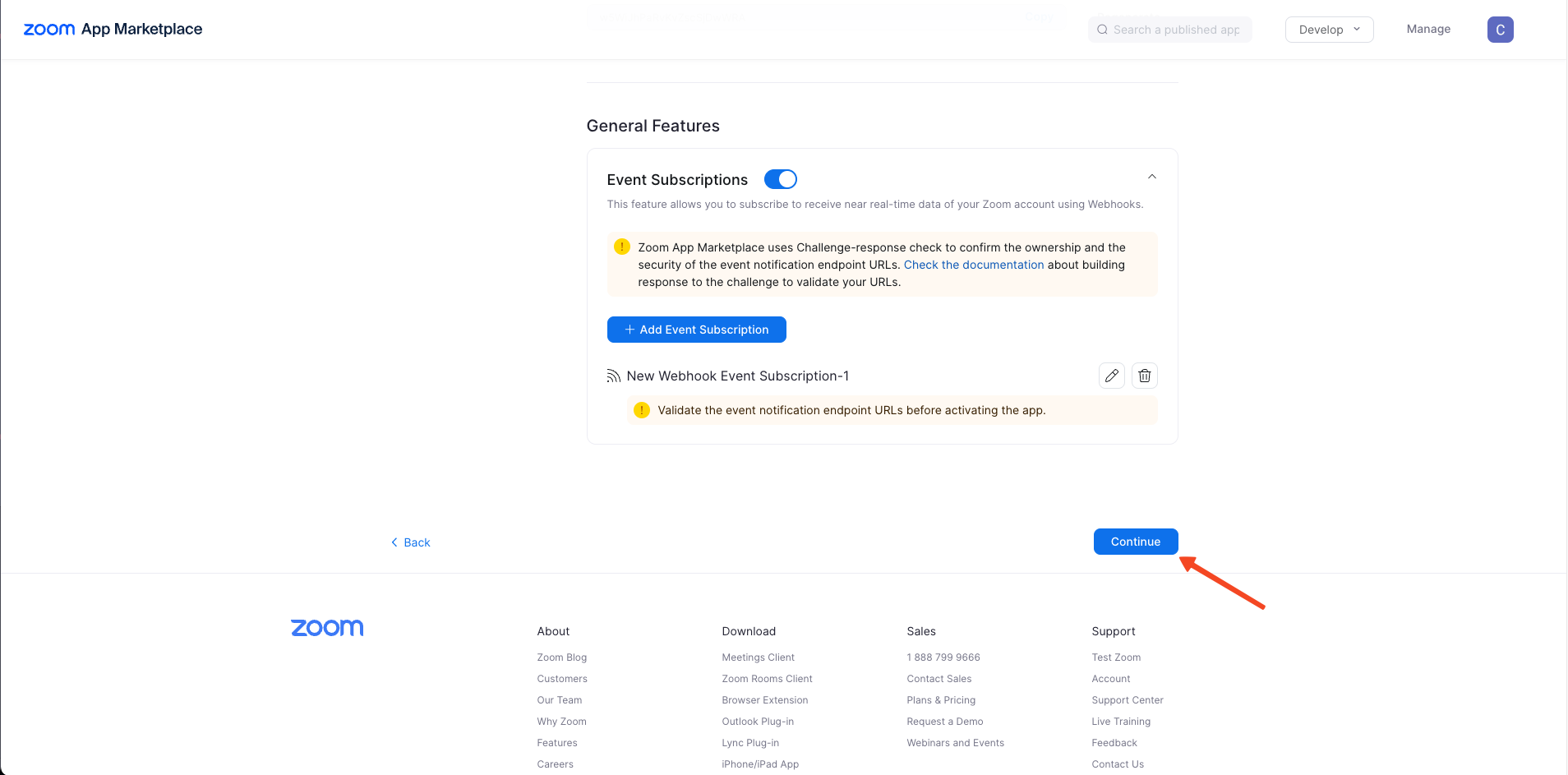Open Check the documentation link
This screenshot has width=1568, height=775.
pyautogui.click(x=974, y=265)
